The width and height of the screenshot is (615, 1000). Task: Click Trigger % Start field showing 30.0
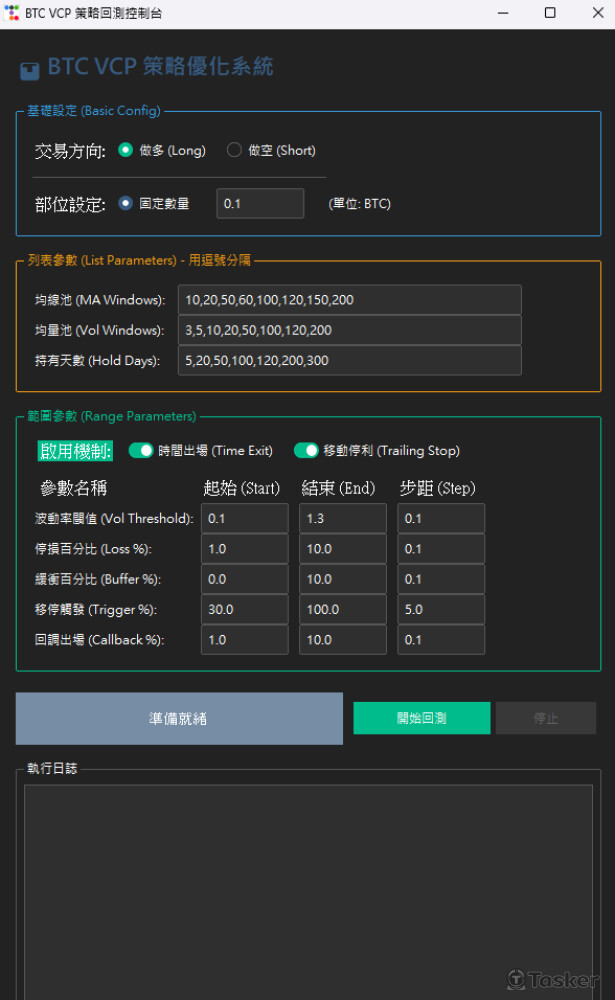coord(244,610)
